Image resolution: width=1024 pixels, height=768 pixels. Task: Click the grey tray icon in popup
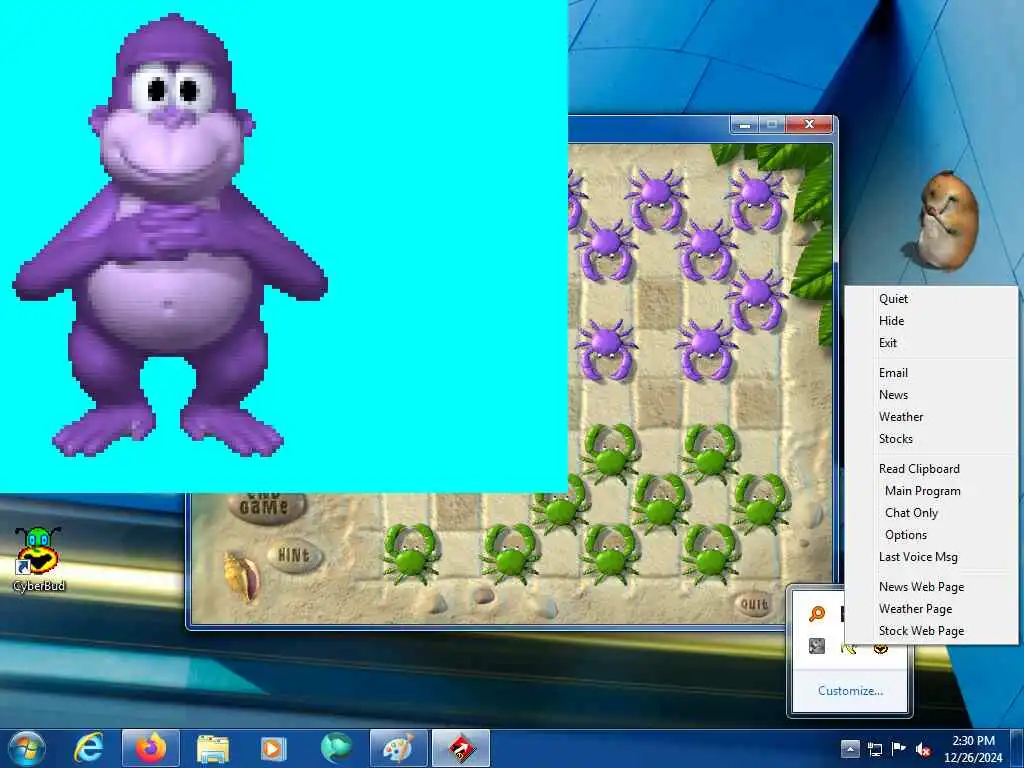click(816, 647)
